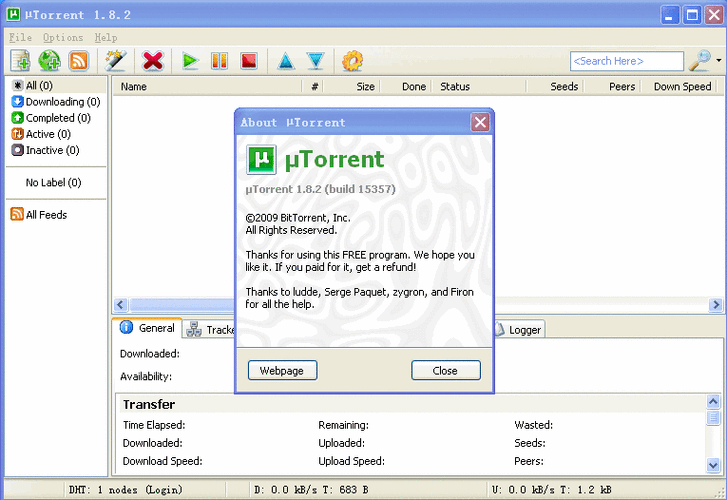The image size is (727, 500).
Task: Click the General tab
Action: click(147, 328)
